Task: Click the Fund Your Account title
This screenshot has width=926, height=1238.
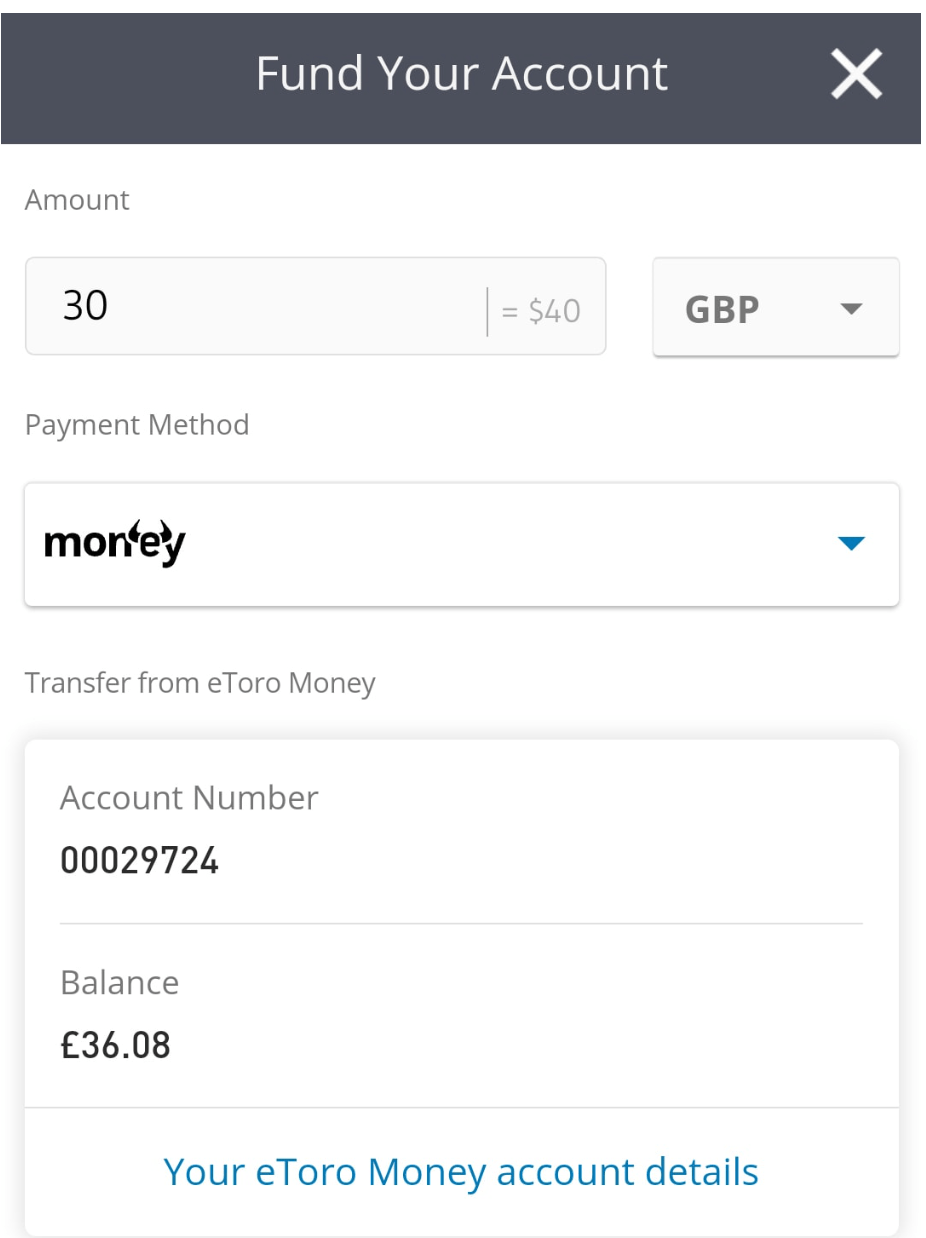Action: [x=461, y=75]
